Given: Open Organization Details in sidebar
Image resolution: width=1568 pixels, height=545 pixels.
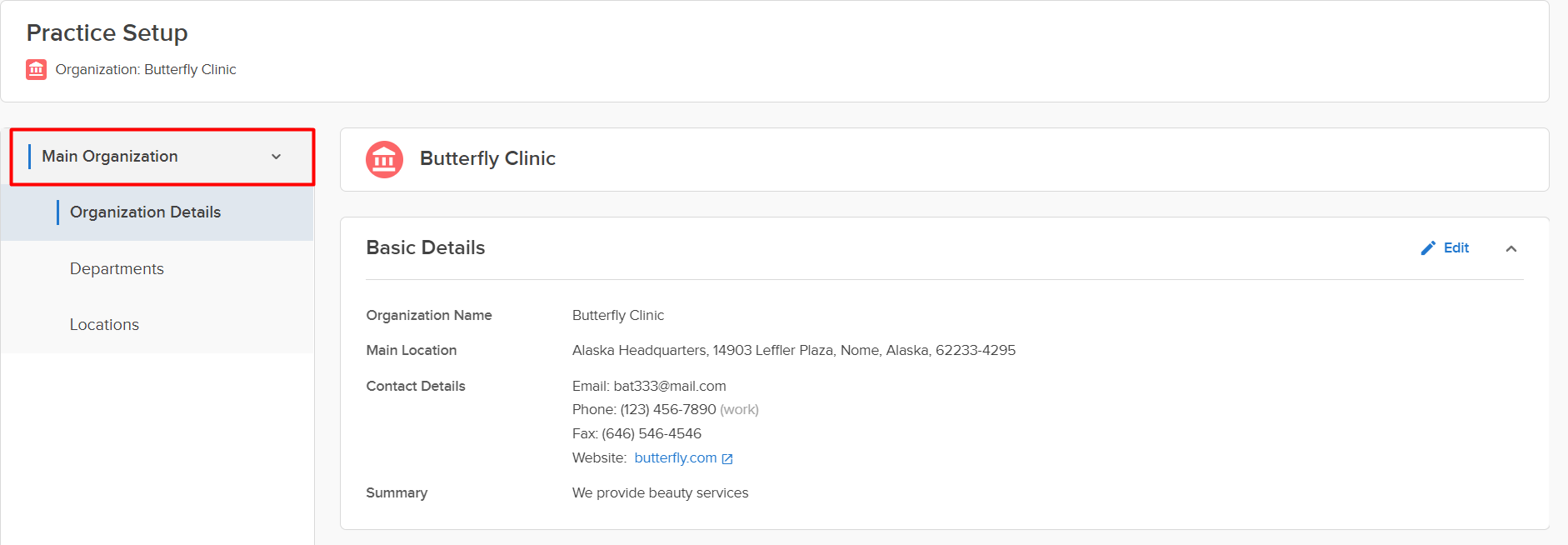Looking at the screenshot, I should tap(157, 212).
